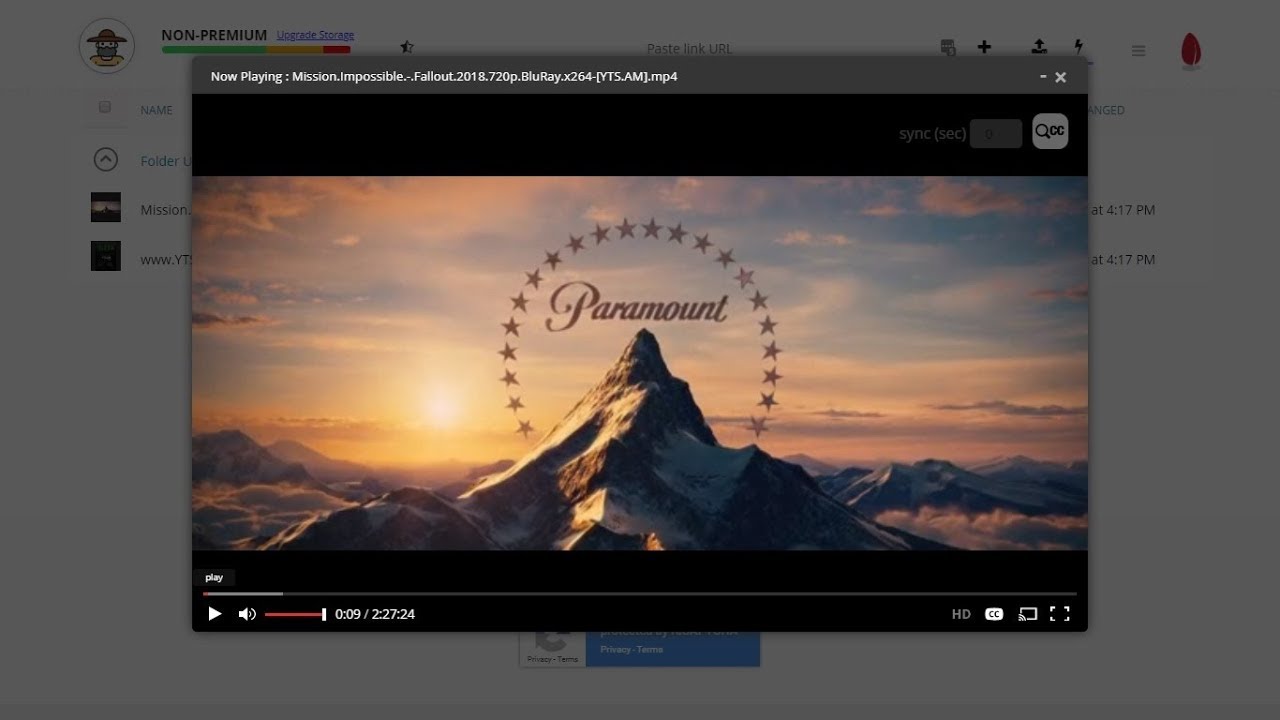Open the Mission Impossible file thumbnail
1280x720 pixels.
tap(106, 208)
